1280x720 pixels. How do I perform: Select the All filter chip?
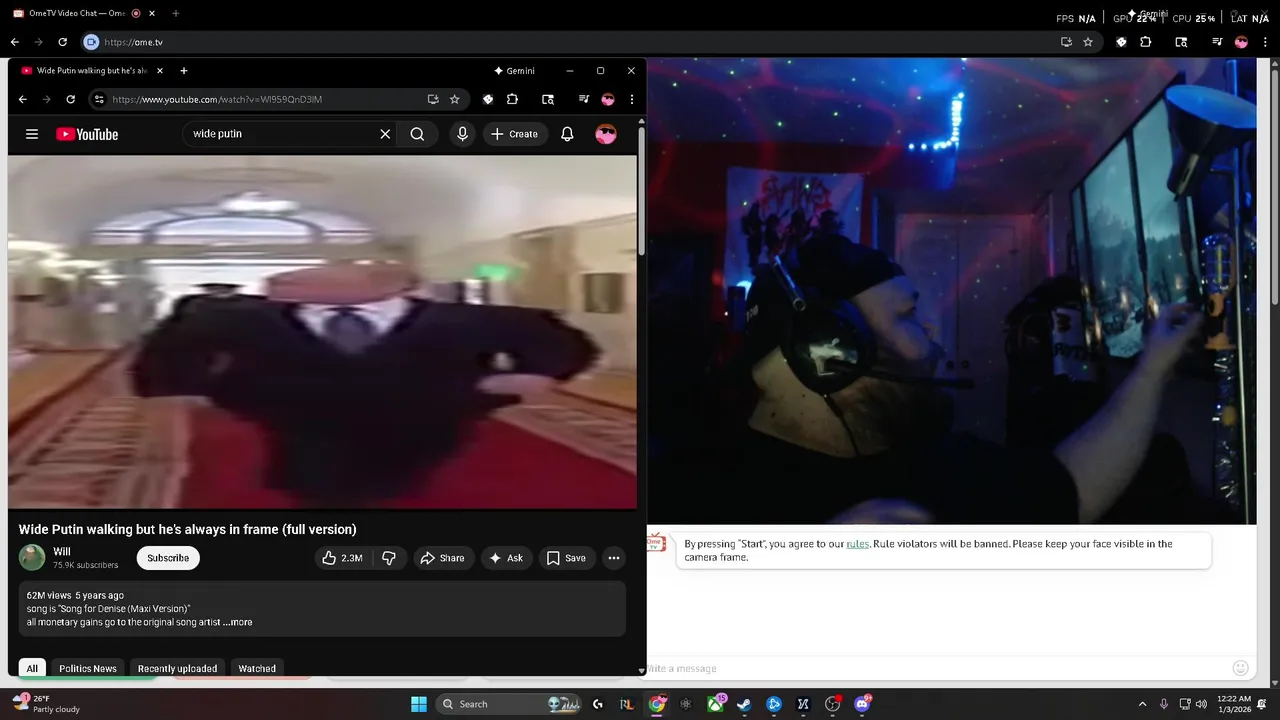click(32, 668)
